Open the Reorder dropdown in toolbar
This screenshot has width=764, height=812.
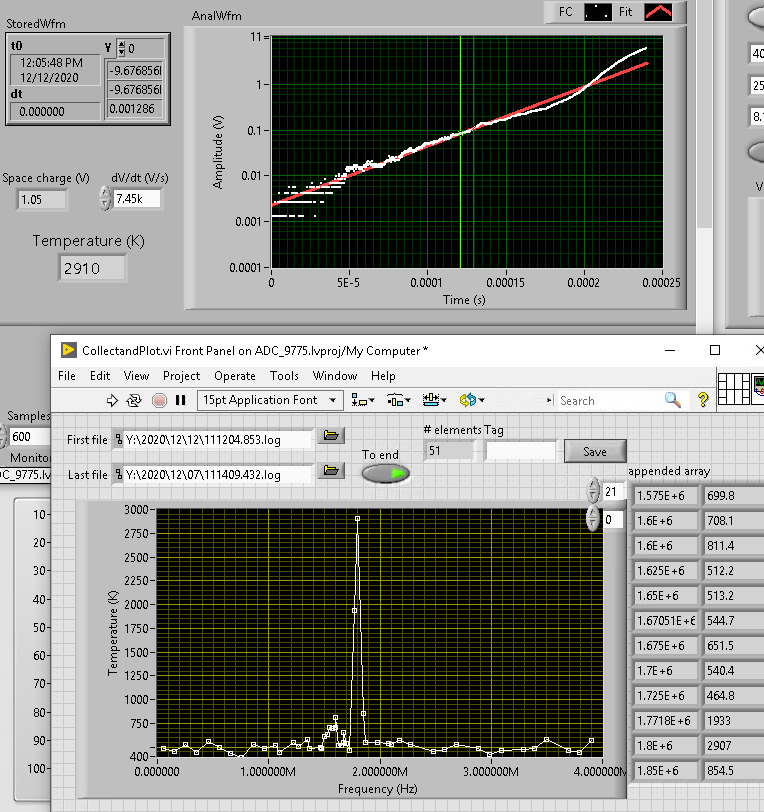pyautogui.click(x=470, y=400)
